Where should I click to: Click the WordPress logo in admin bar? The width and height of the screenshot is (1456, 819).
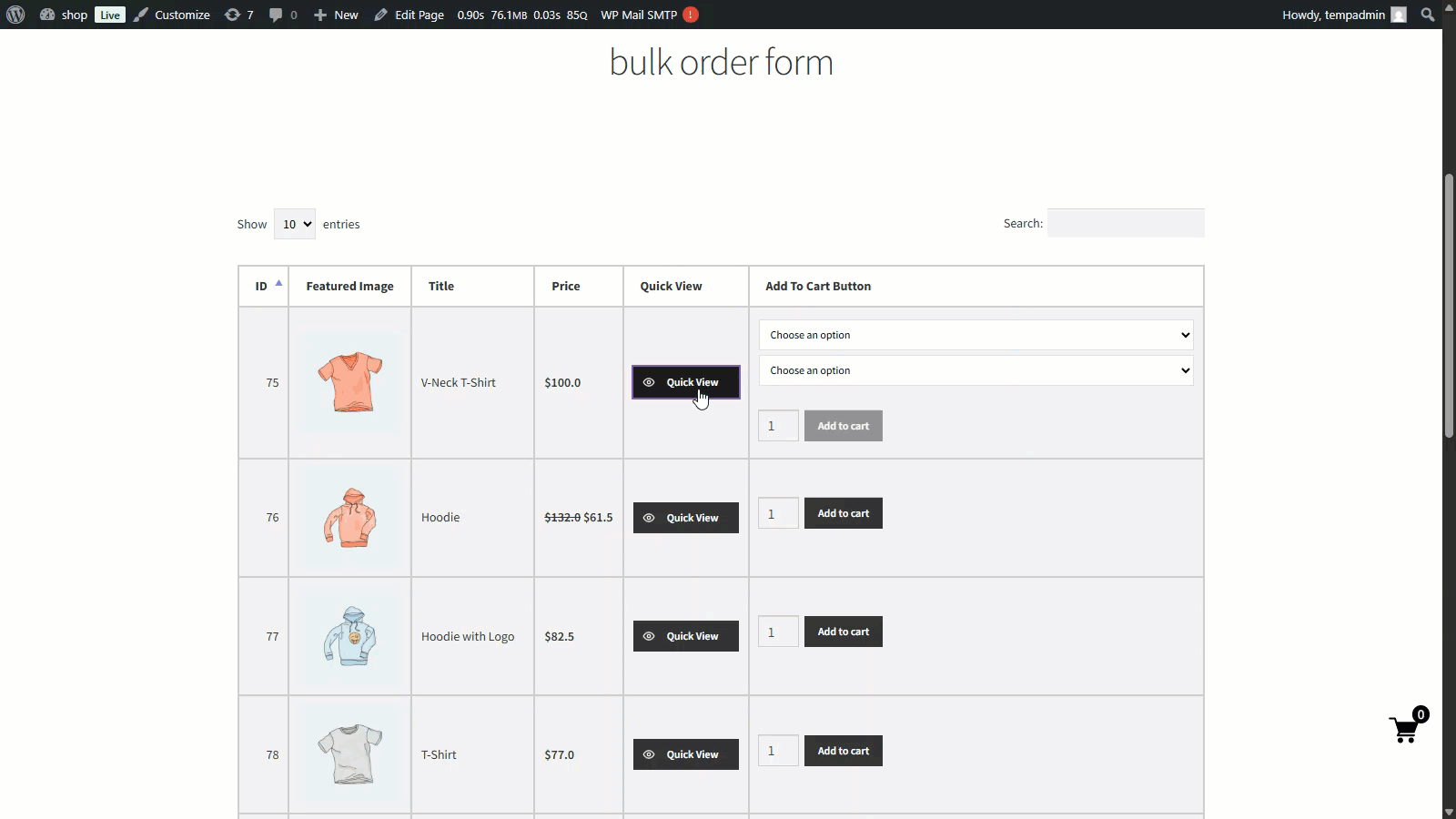point(15,15)
